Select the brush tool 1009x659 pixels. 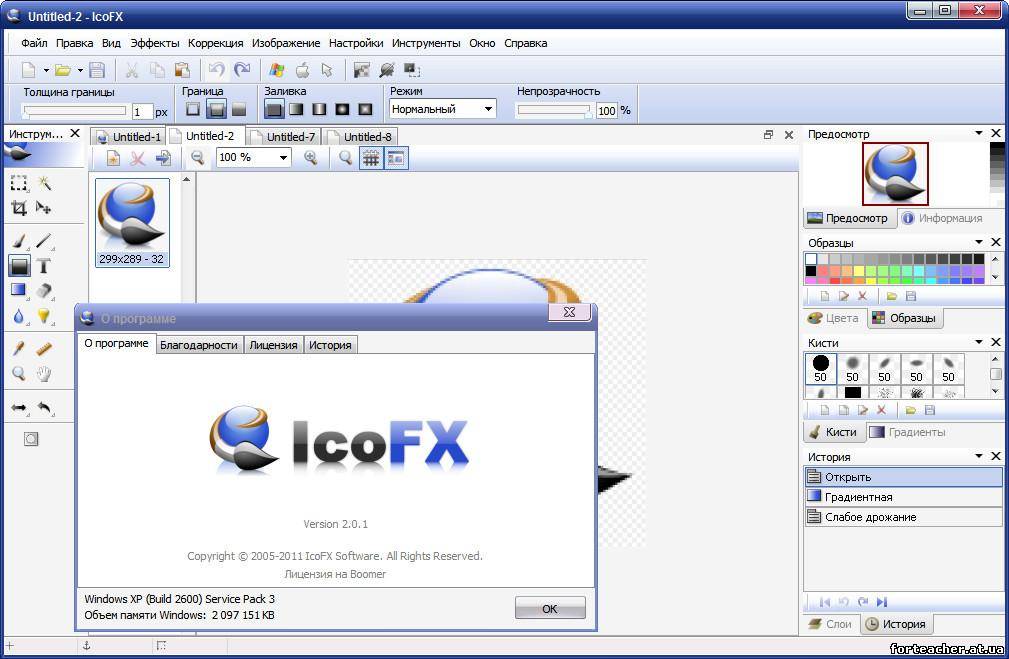pos(19,241)
